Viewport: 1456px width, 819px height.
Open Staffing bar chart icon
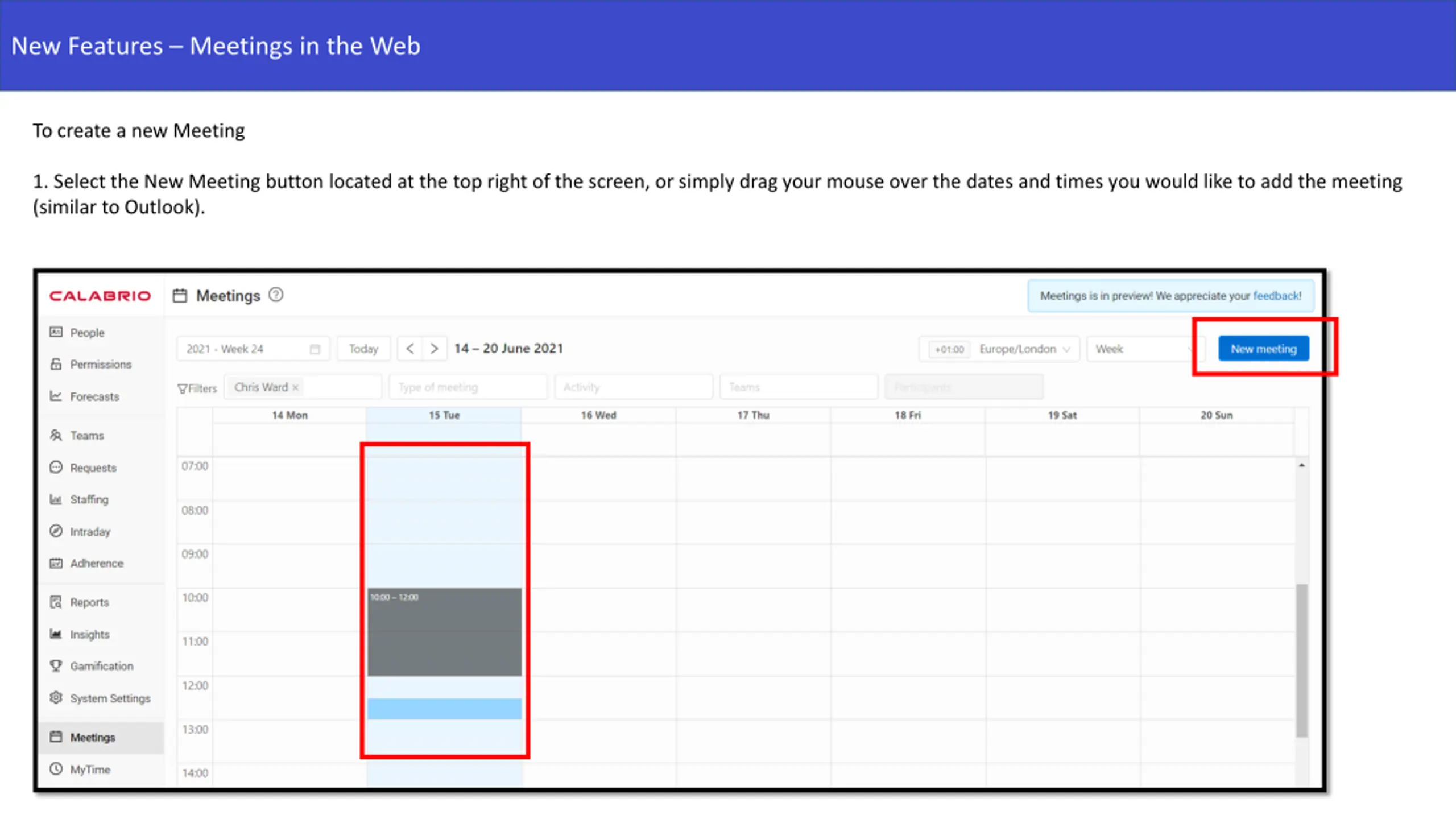pos(56,499)
